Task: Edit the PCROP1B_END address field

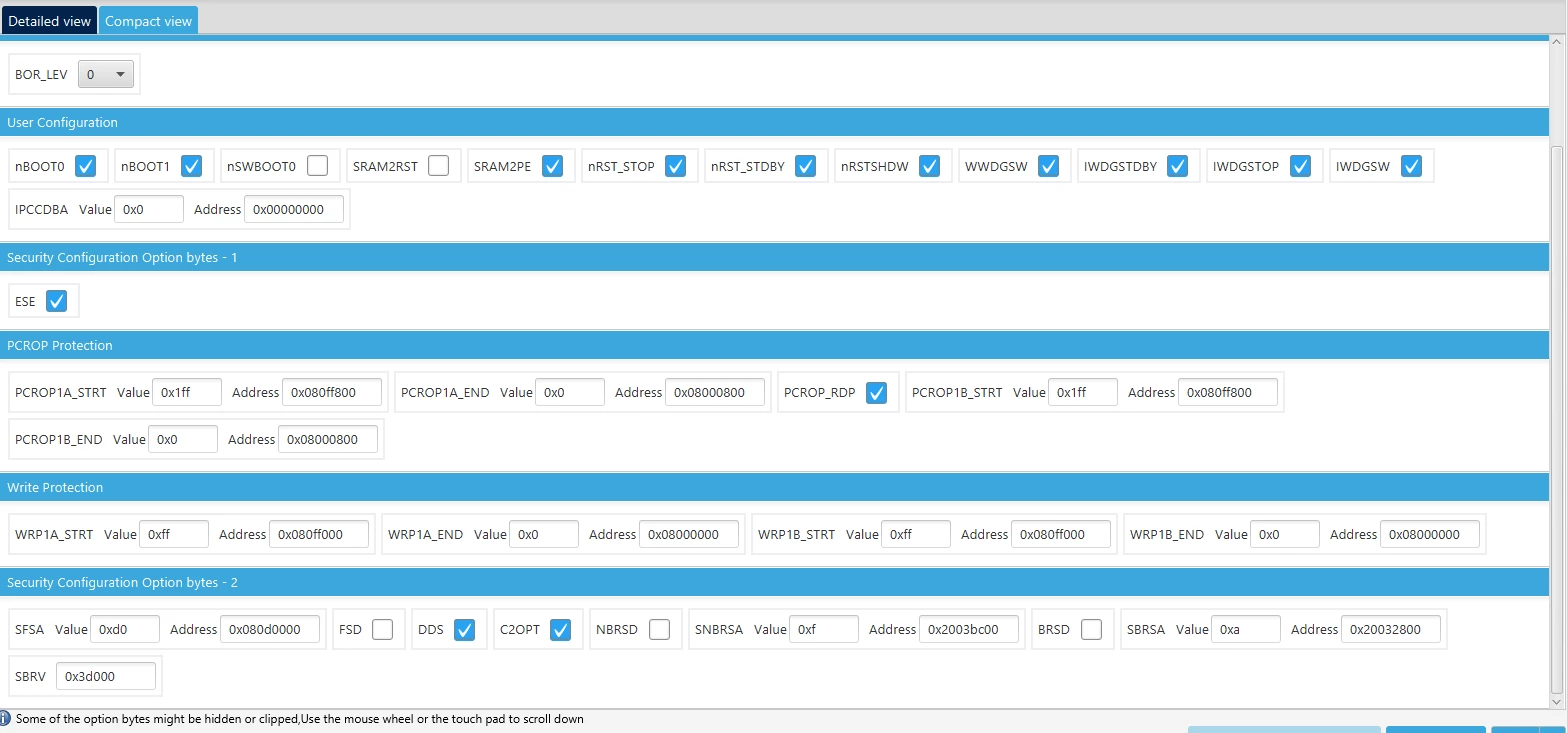Action: pos(328,439)
